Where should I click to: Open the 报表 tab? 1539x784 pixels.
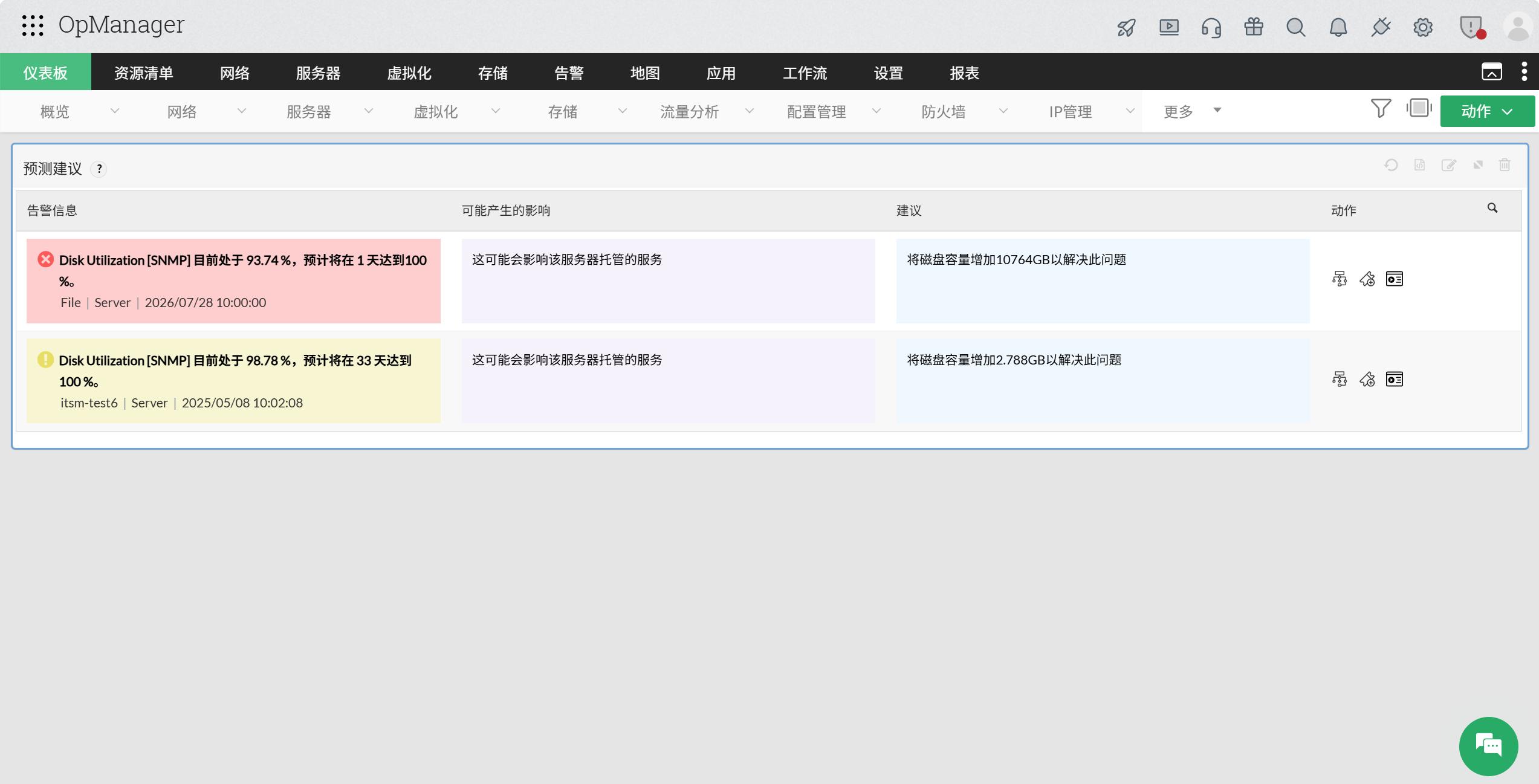pyautogui.click(x=964, y=73)
